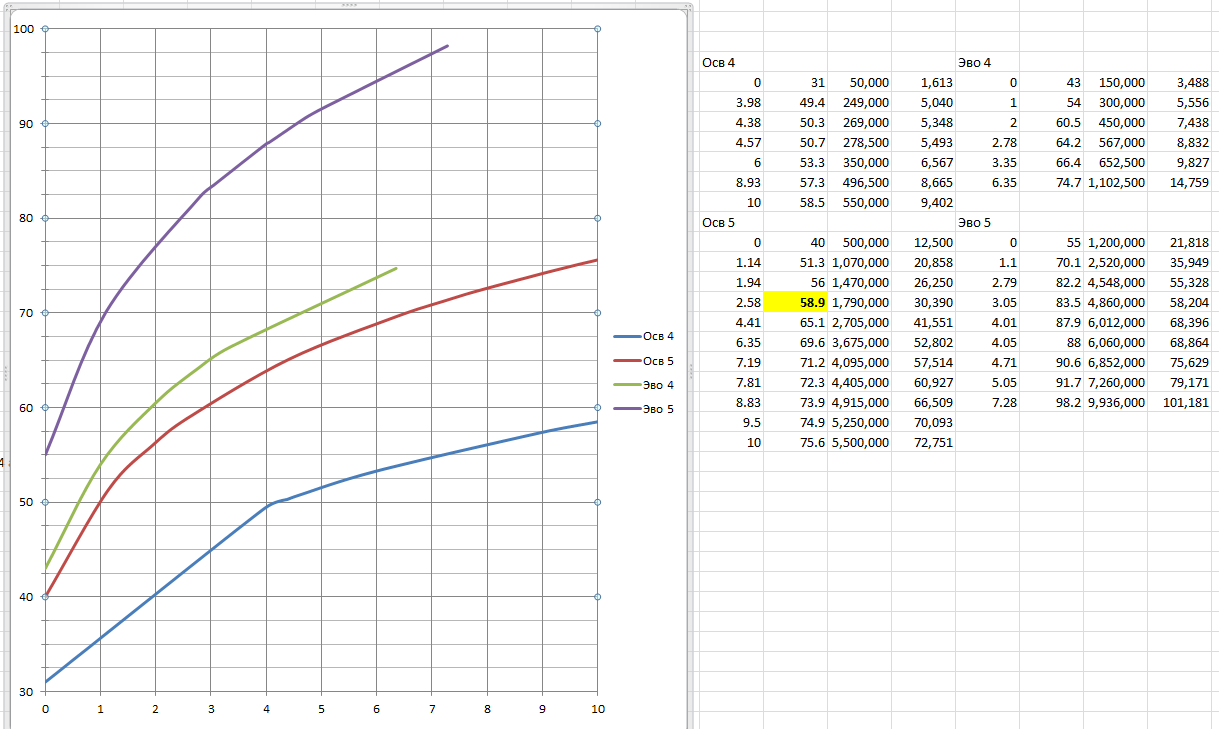Select cell containing 72,751
The height and width of the screenshot is (729, 1219).
(923, 442)
